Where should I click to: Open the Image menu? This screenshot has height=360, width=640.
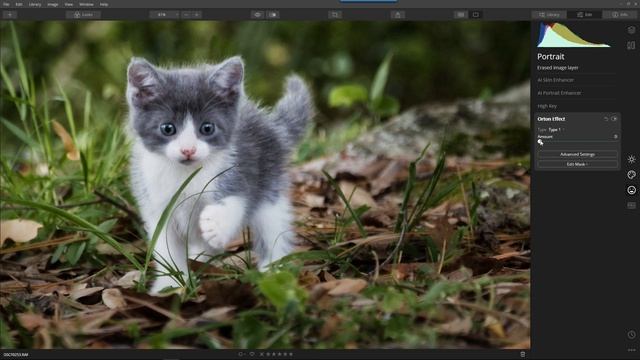[53, 4]
